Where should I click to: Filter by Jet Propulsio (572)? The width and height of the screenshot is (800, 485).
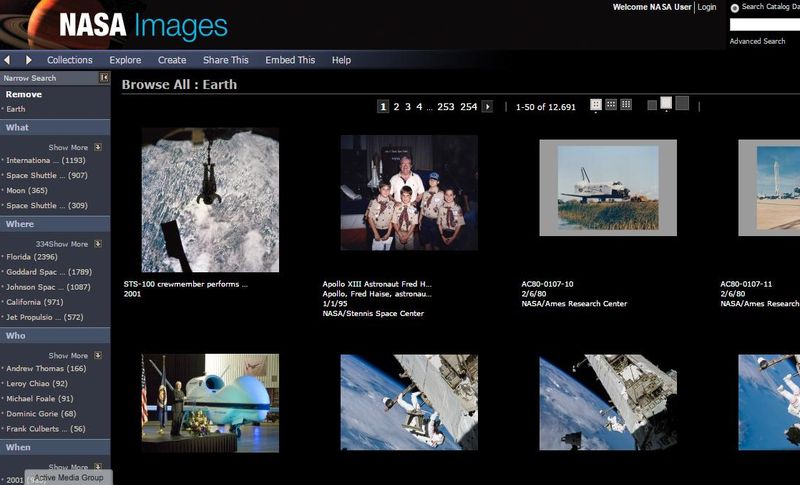click(x=45, y=317)
